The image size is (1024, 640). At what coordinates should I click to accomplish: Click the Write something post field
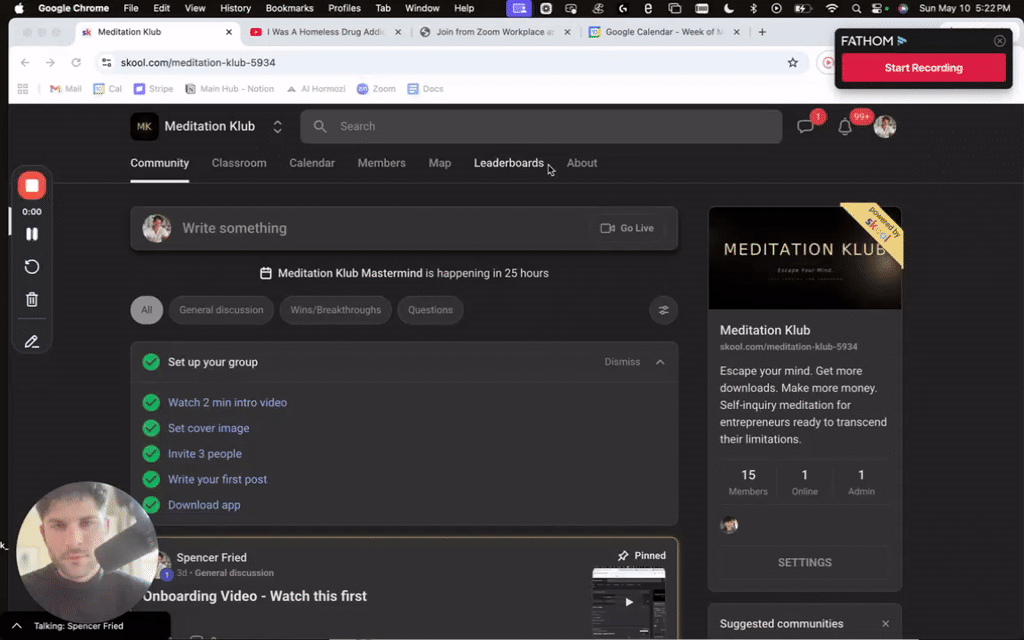[x=404, y=229]
